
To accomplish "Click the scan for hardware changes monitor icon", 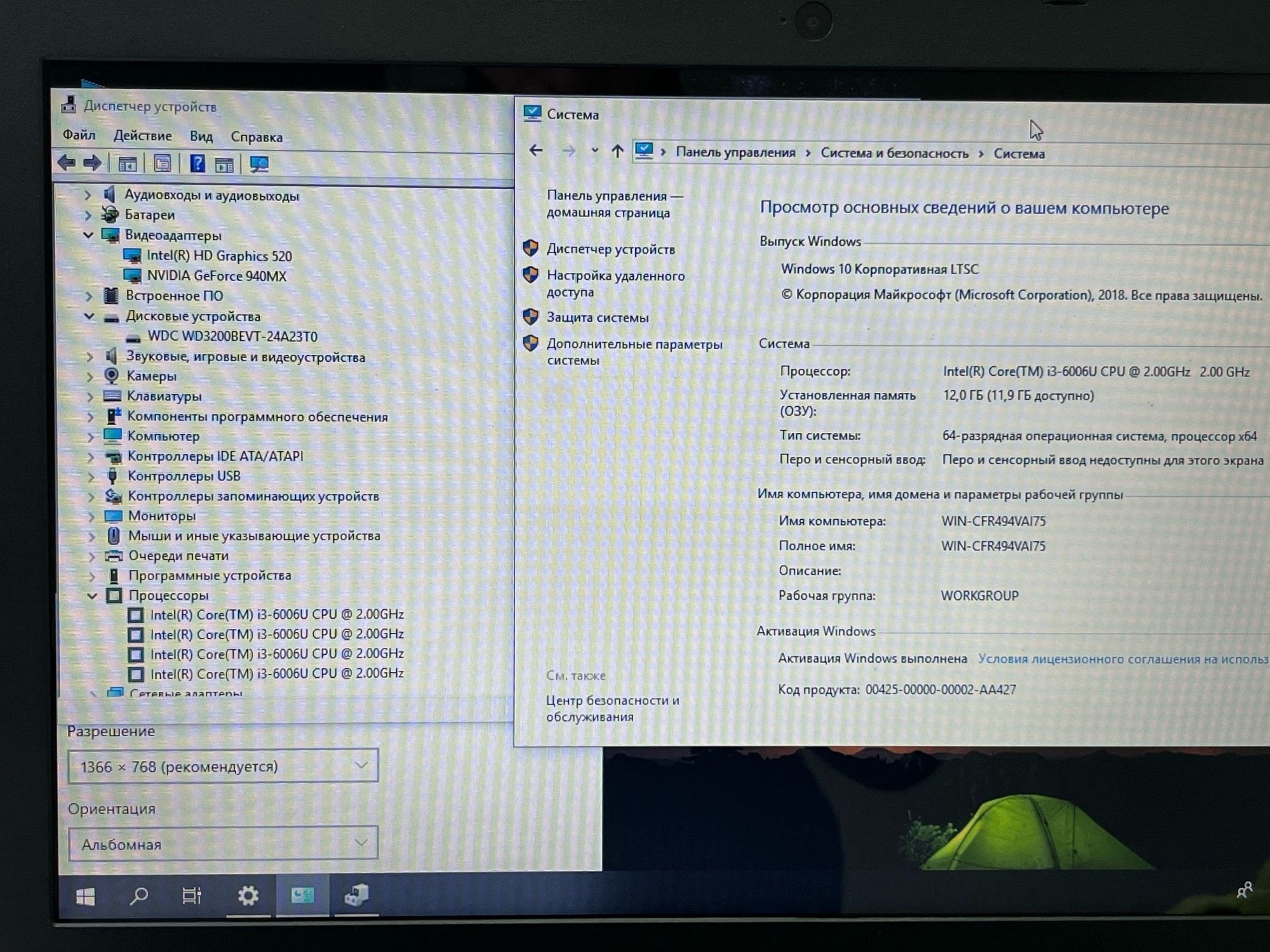I will pos(259,165).
